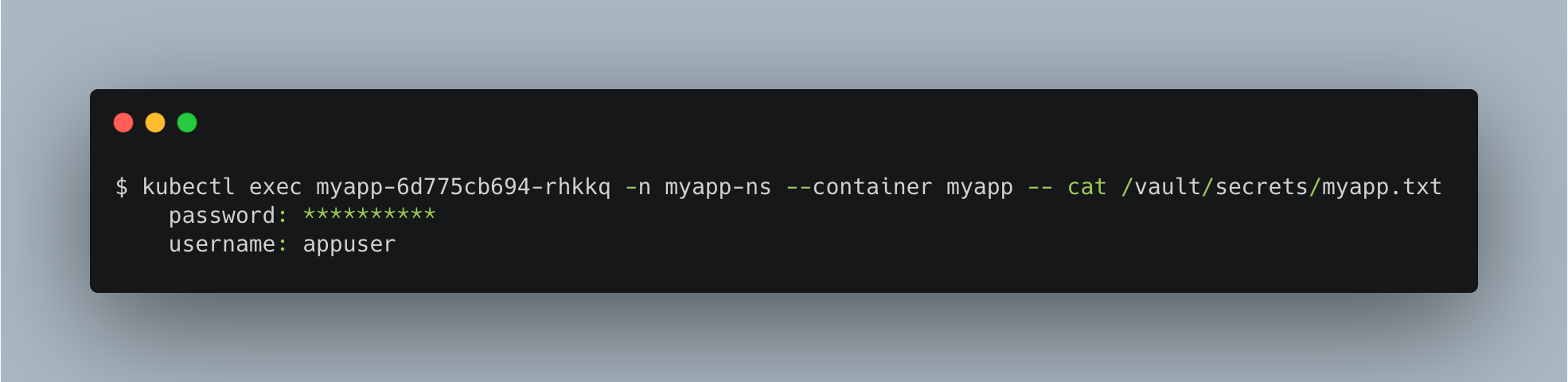This screenshot has width=1568, height=382.
Task: Click the -n namespace flag
Action: pos(638,187)
